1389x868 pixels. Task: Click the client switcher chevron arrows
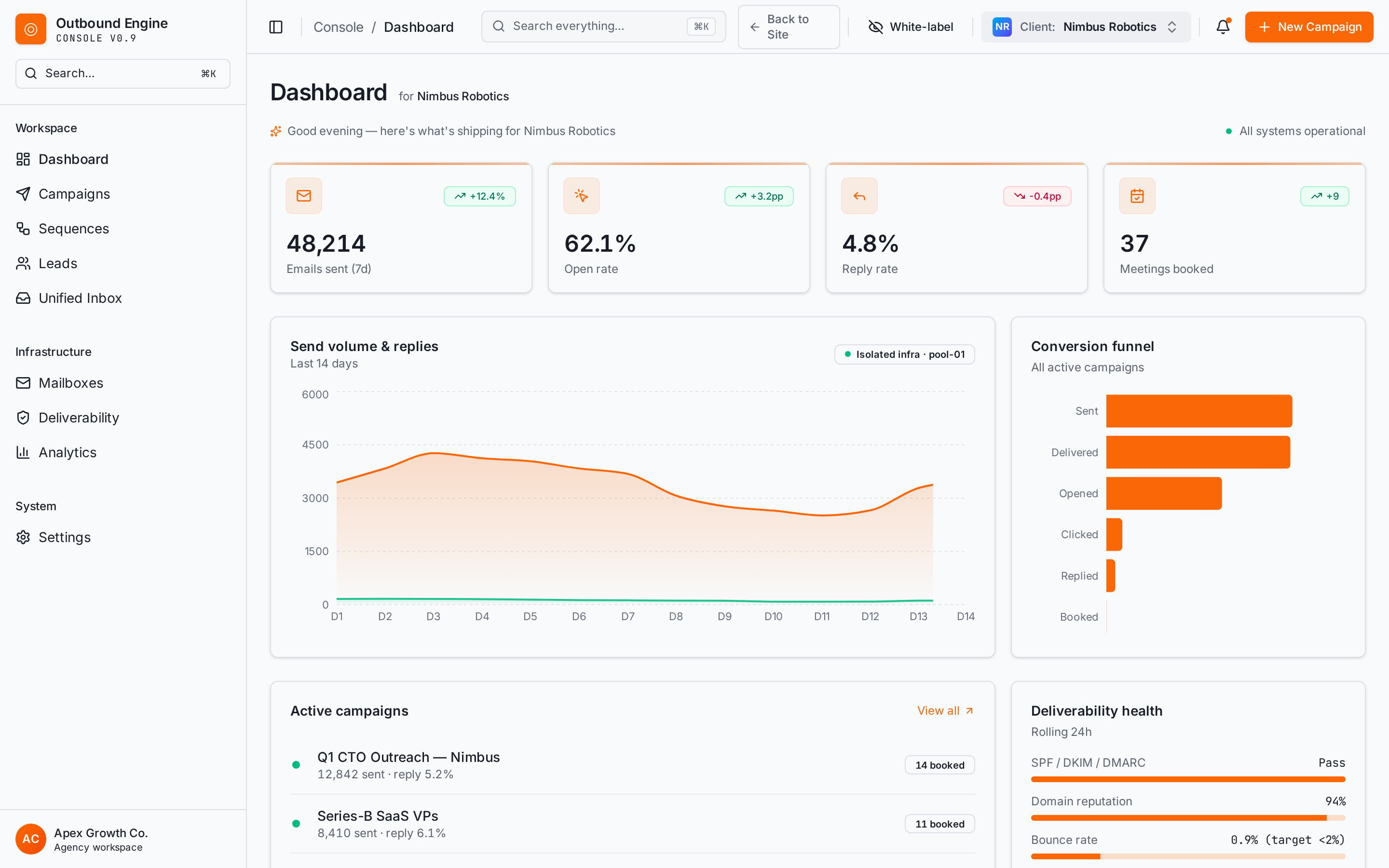[x=1172, y=27]
